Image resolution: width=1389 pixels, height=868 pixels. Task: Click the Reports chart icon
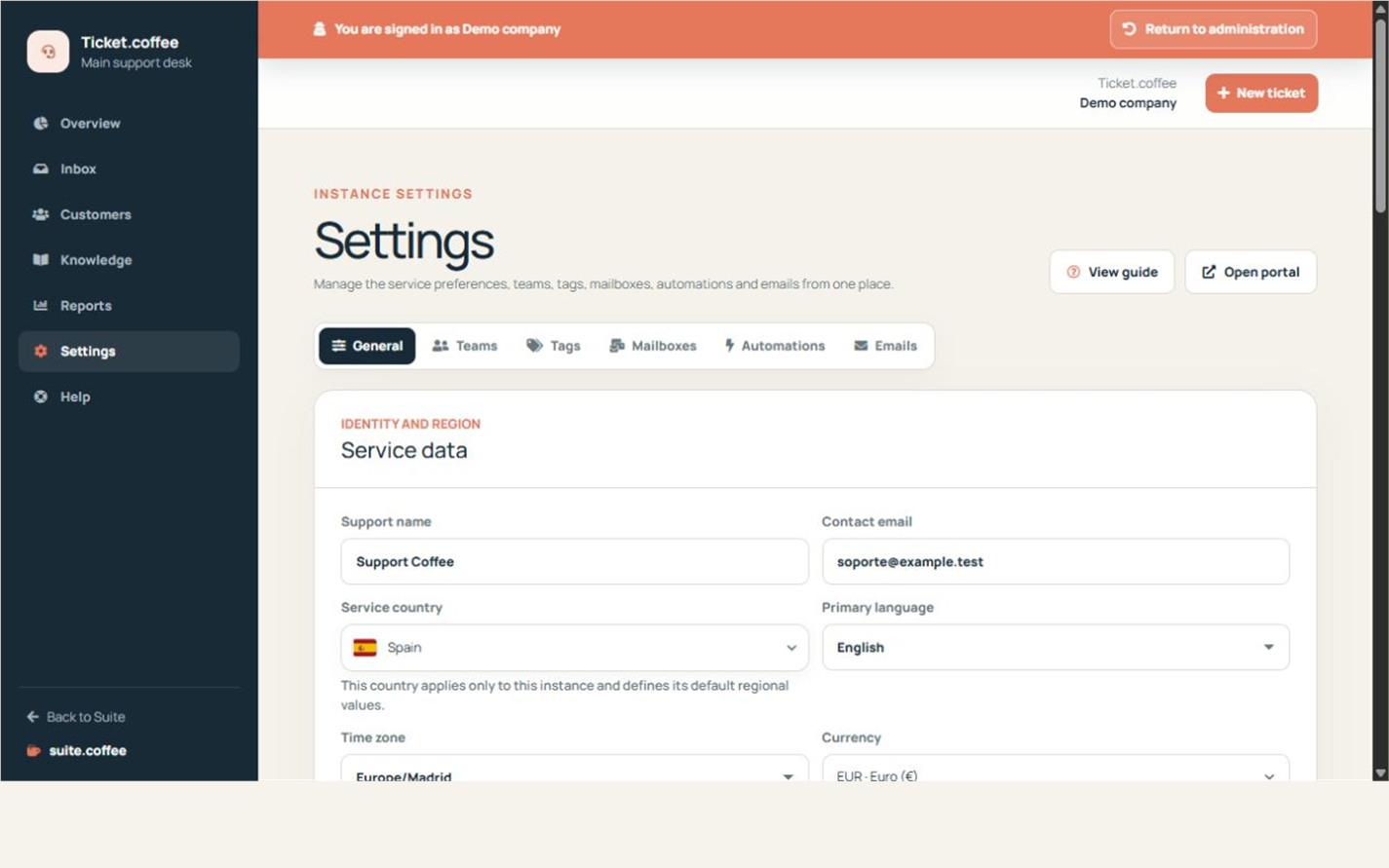[41, 305]
